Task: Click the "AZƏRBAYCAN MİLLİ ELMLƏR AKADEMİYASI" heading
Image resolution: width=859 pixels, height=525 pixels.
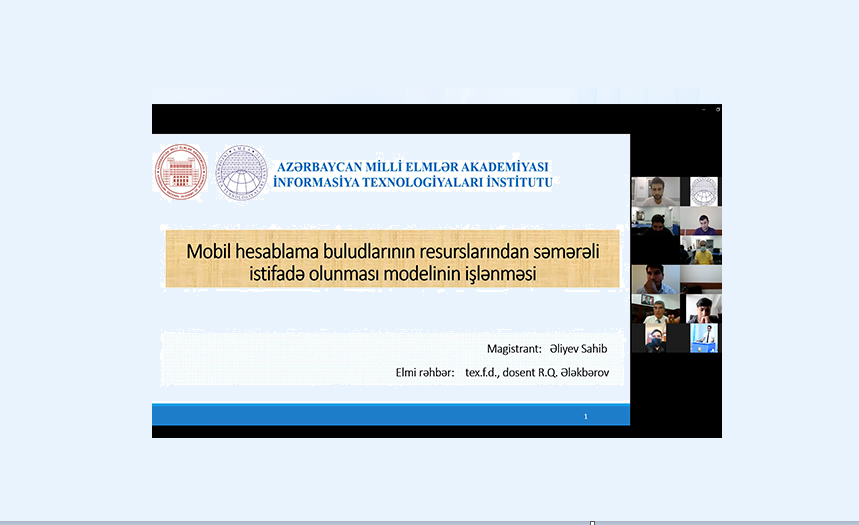Action: tap(413, 167)
